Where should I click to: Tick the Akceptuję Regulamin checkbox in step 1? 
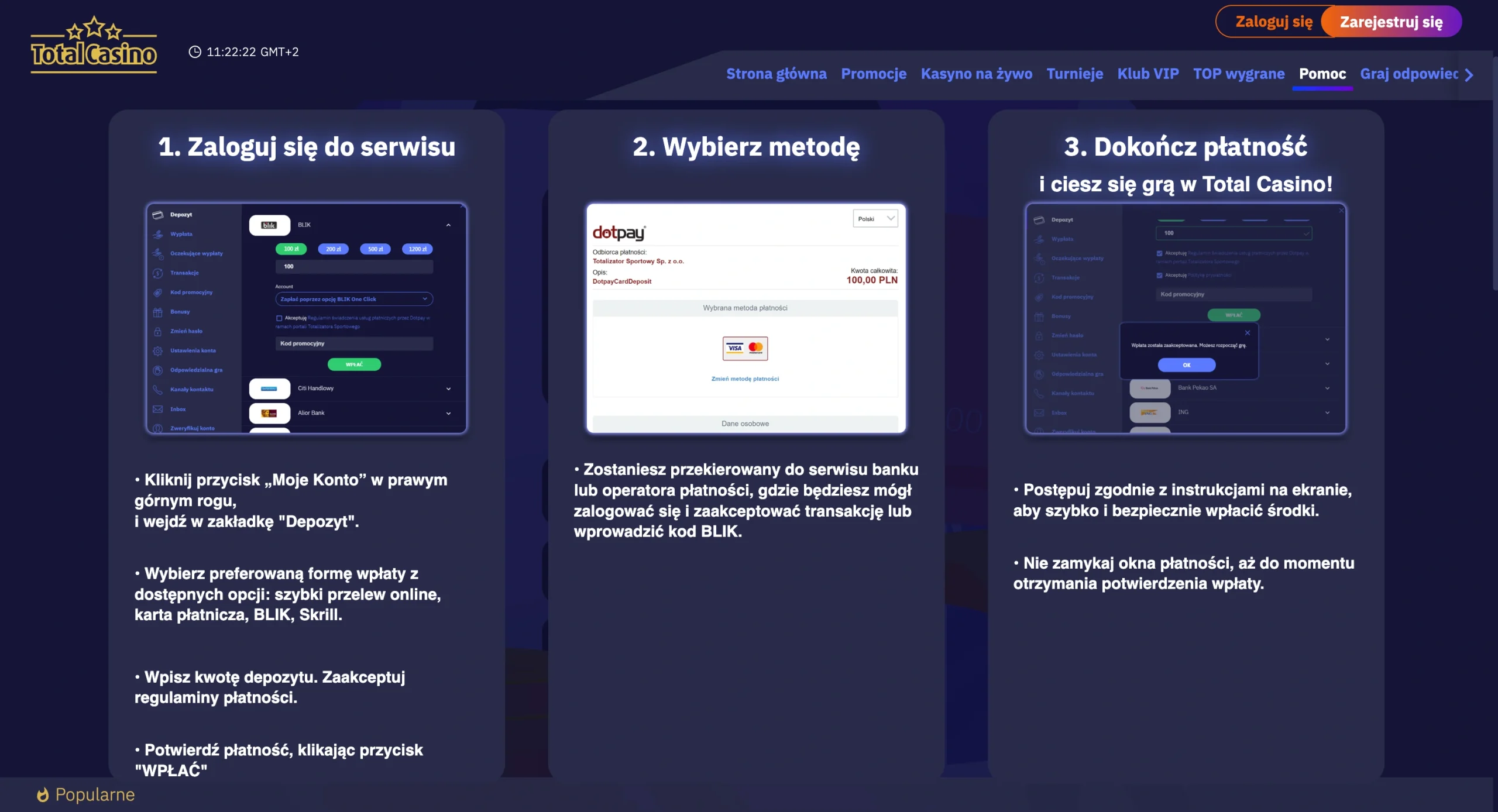[x=279, y=318]
